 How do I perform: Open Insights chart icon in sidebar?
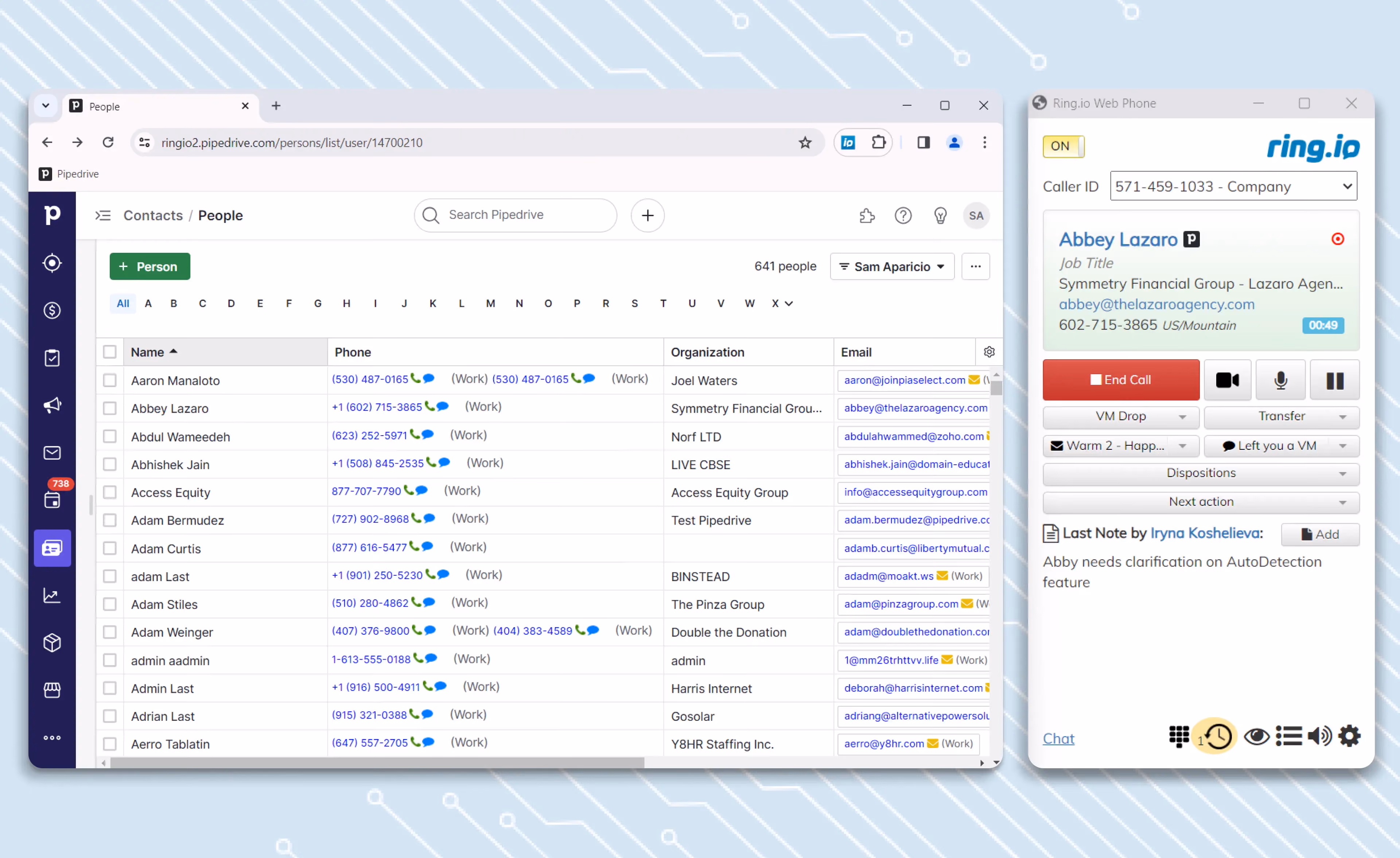pyautogui.click(x=52, y=595)
